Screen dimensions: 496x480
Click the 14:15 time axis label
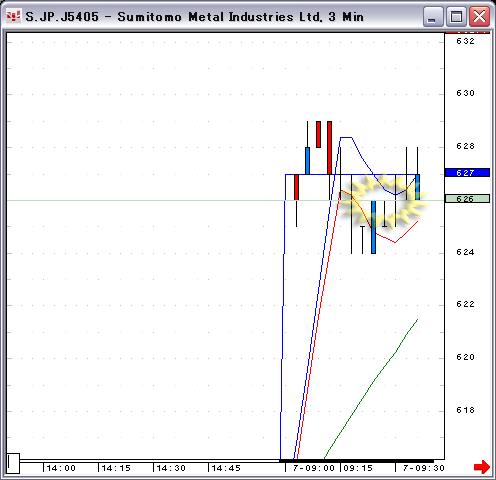click(x=116, y=468)
